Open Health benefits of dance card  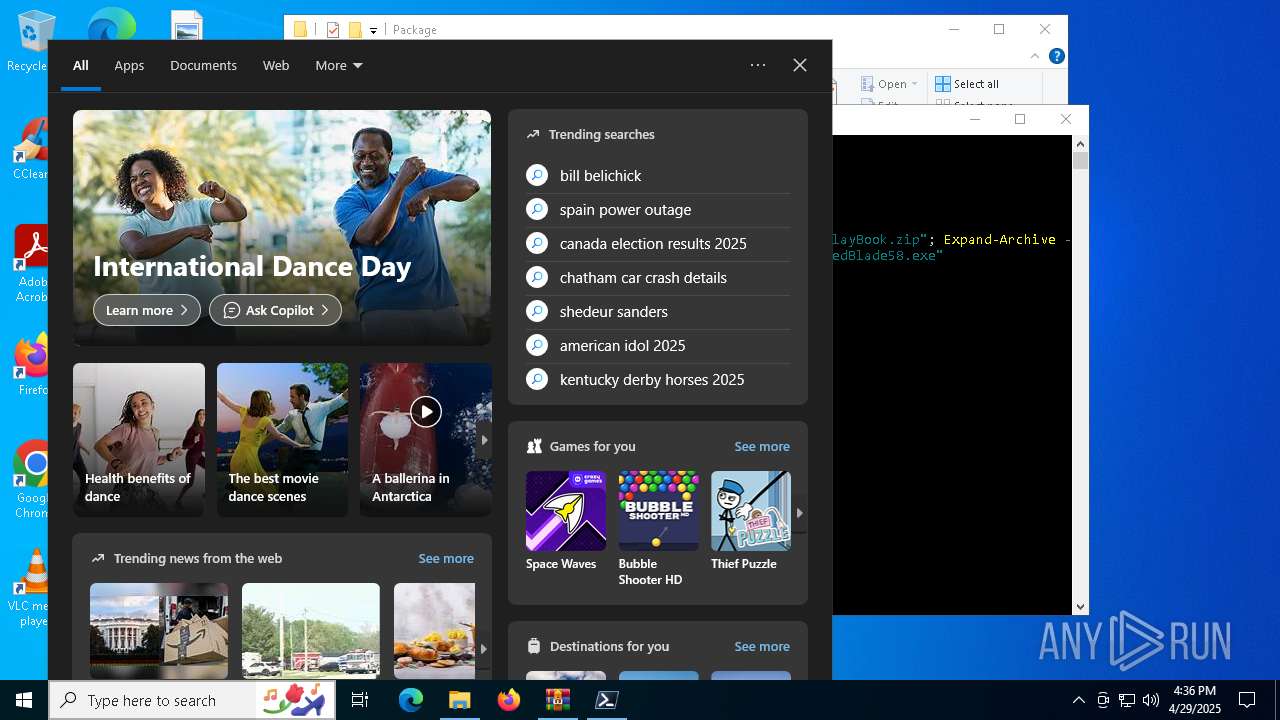point(139,440)
